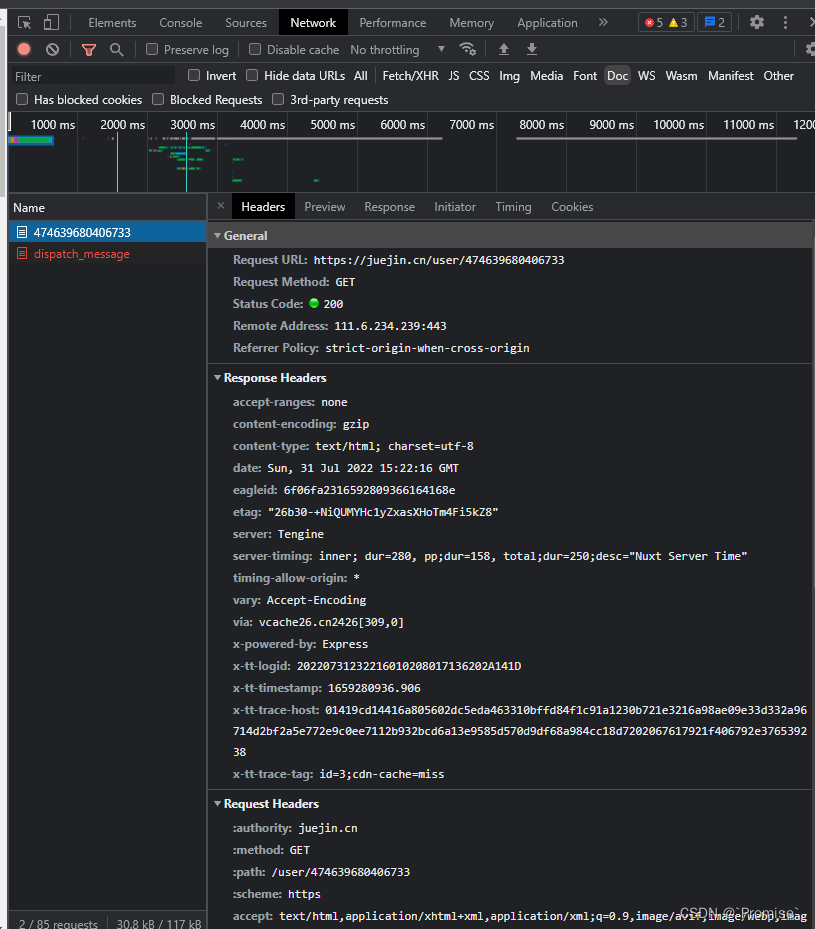Image resolution: width=815 pixels, height=929 pixels.
Task: Toggle the device toolbar icon
Action: coord(52,23)
